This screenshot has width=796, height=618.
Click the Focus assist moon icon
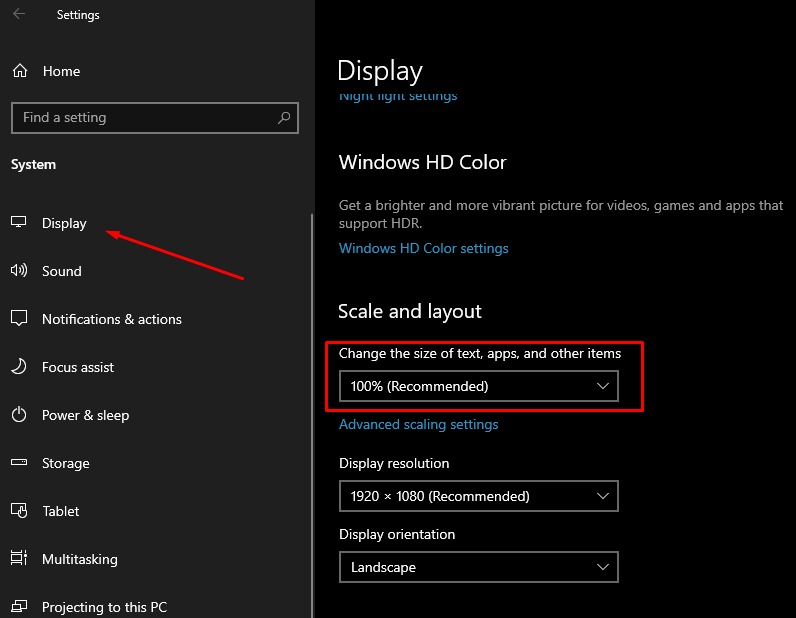(x=19, y=366)
